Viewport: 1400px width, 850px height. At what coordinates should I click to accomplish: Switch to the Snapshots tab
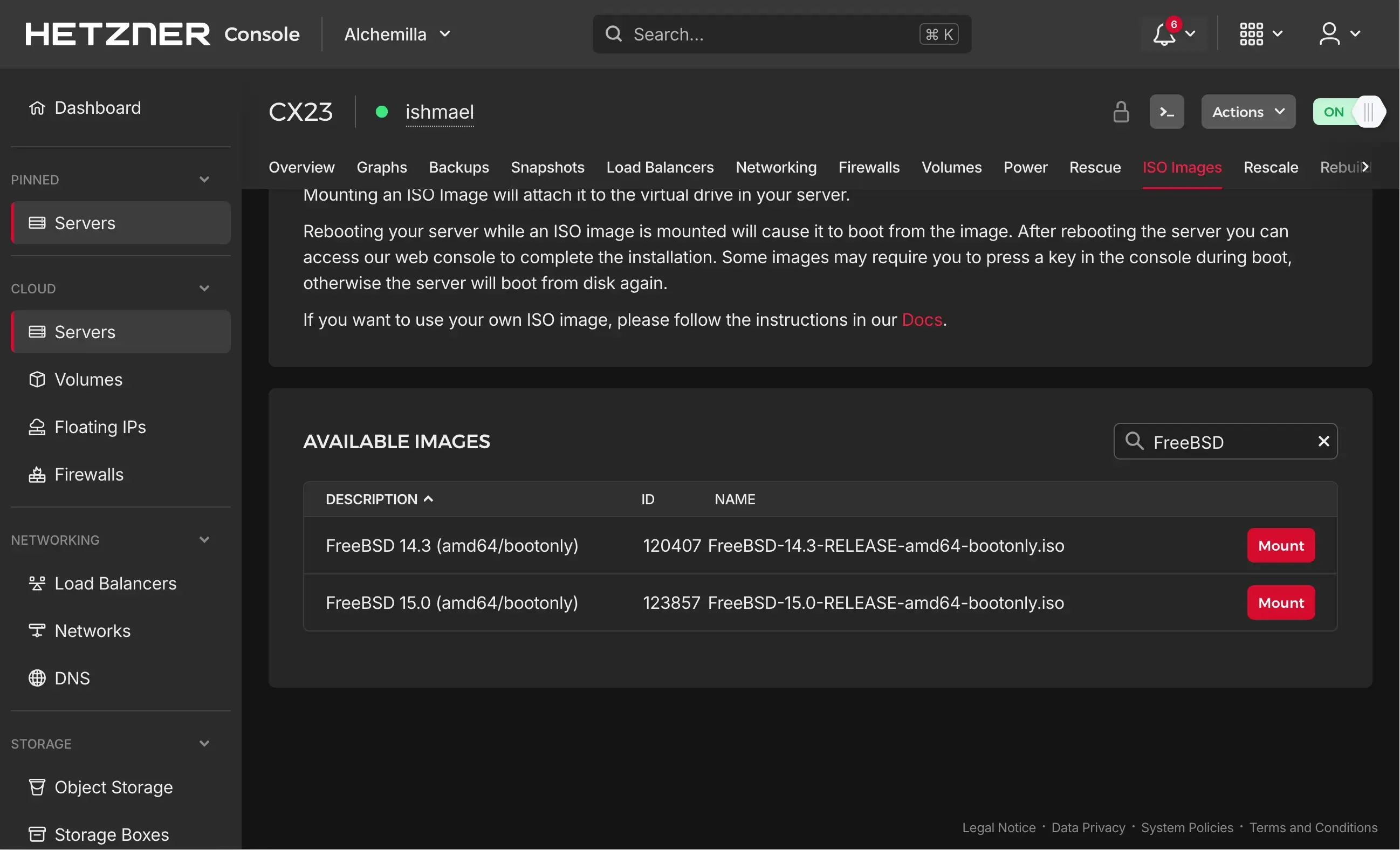(x=548, y=168)
